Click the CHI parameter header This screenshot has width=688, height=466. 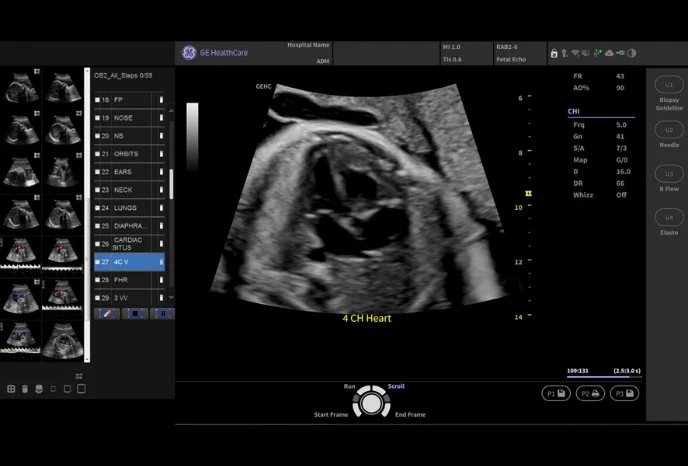pyautogui.click(x=573, y=112)
